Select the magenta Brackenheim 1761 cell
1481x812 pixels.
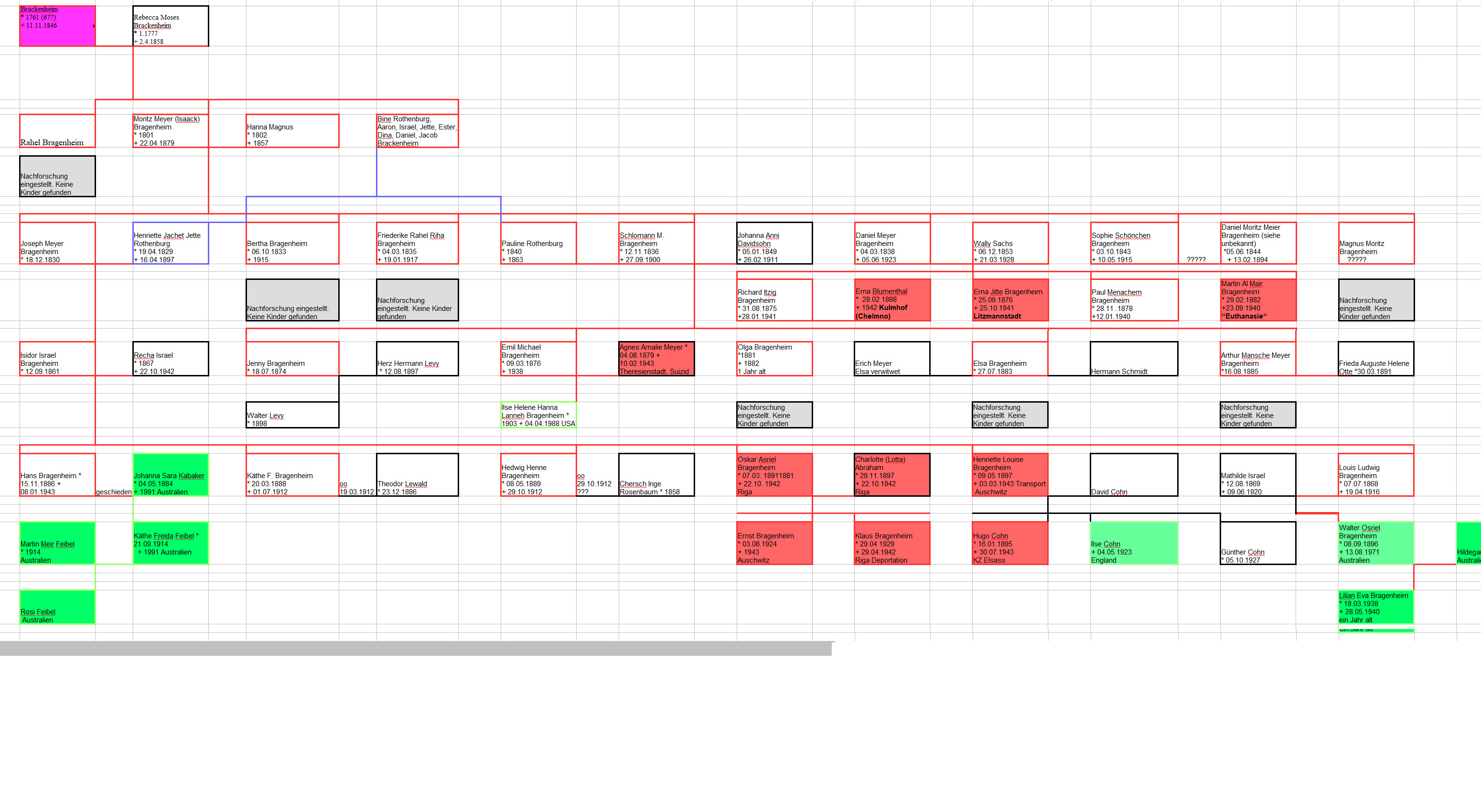(57, 26)
